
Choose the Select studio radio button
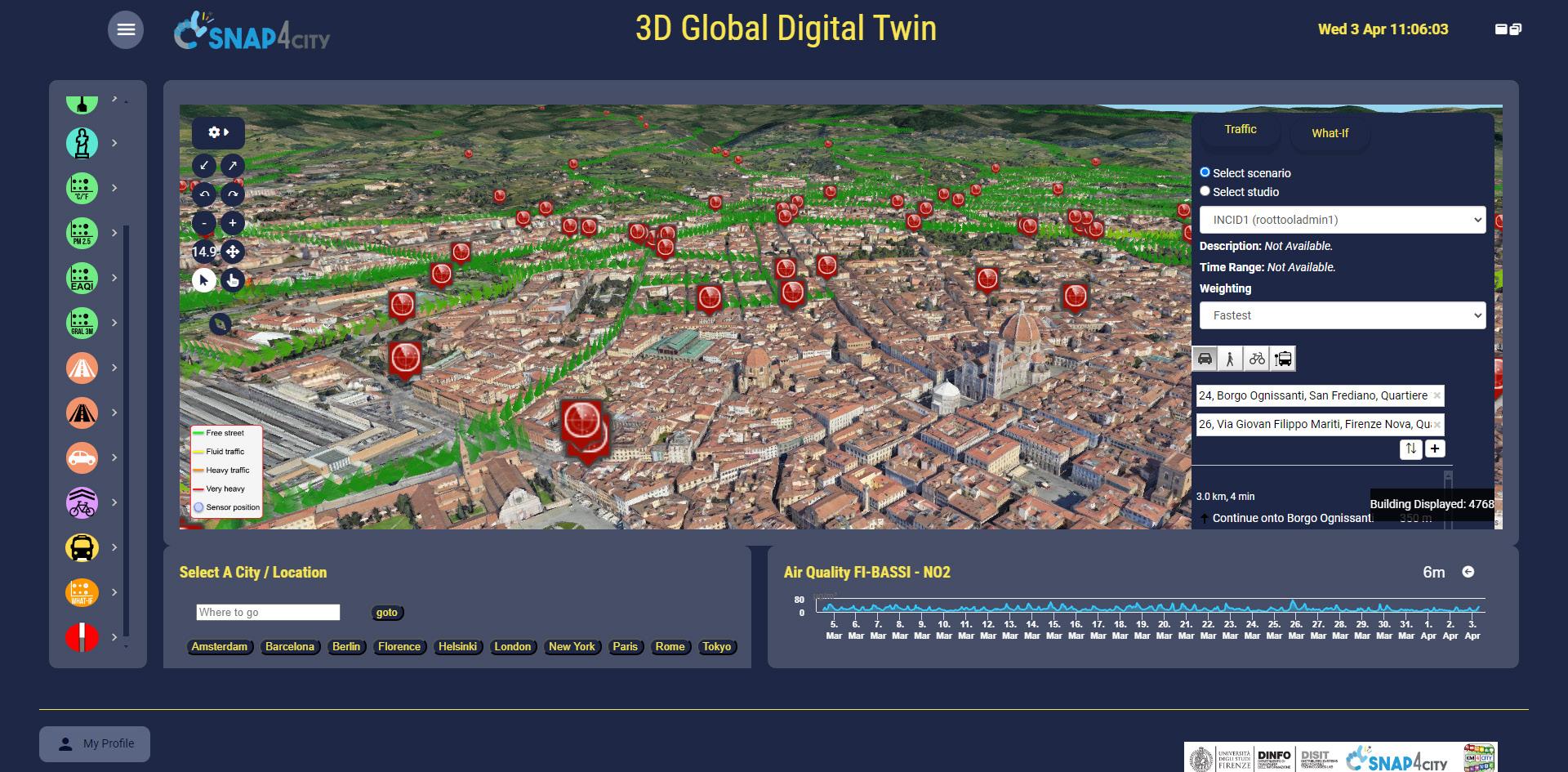[1205, 191]
